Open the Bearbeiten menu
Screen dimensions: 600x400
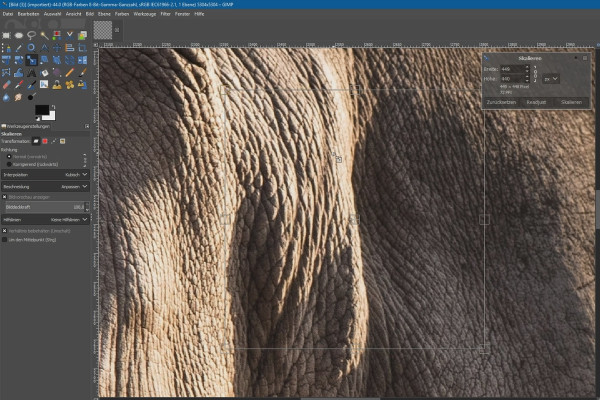pyautogui.click(x=28, y=14)
